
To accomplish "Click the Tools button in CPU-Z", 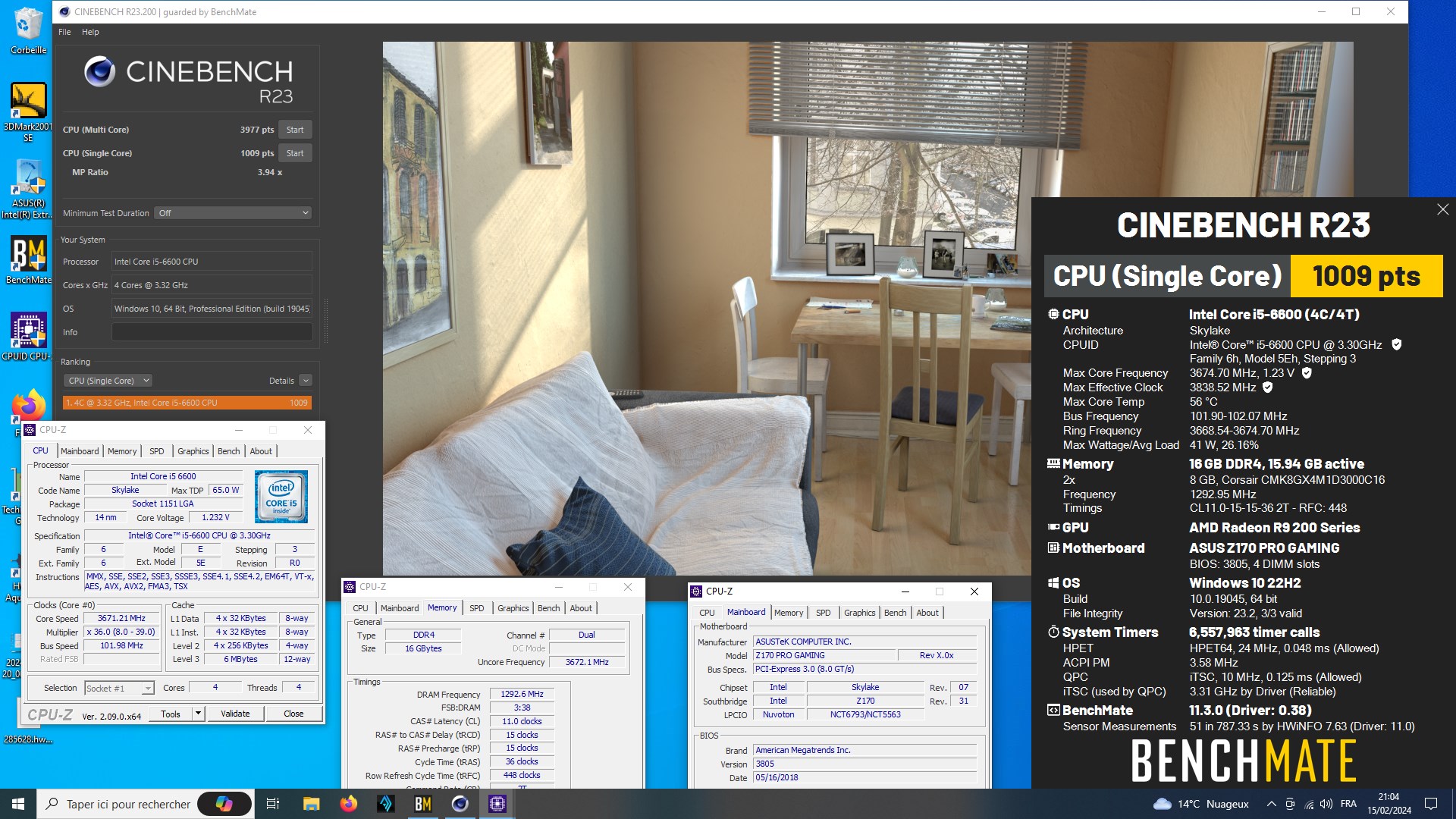I will (x=171, y=714).
